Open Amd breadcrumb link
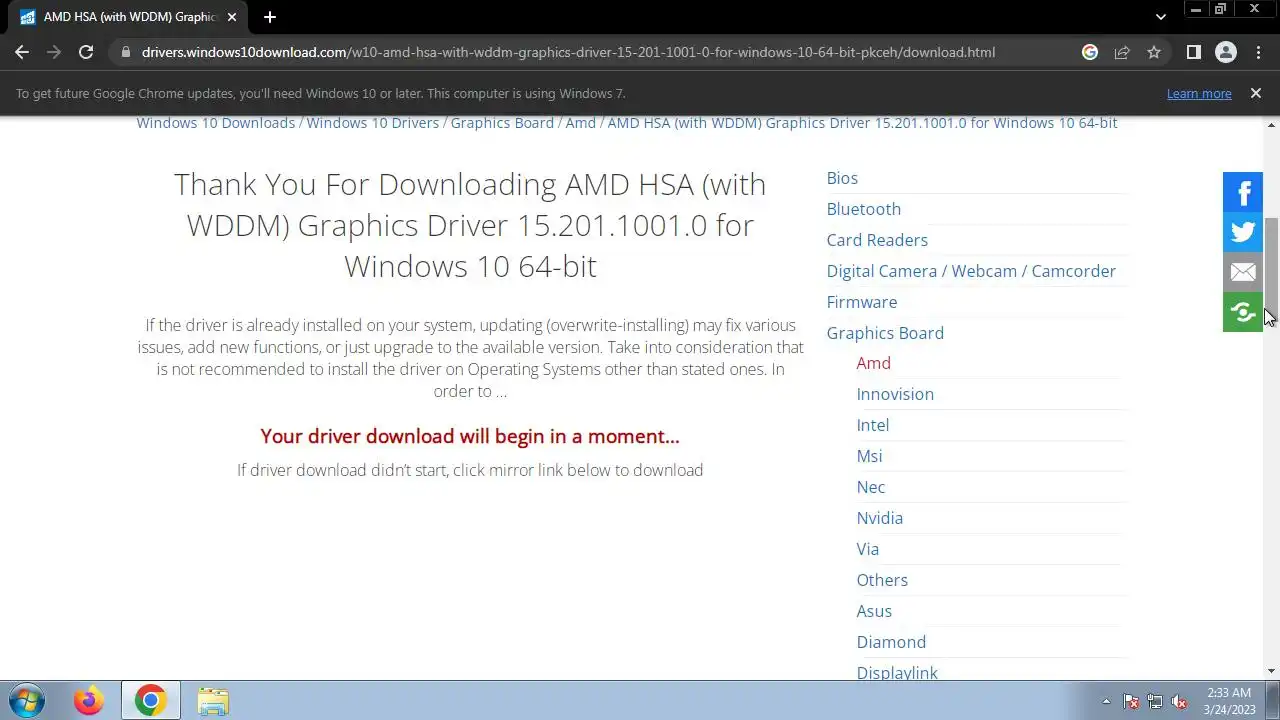The width and height of the screenshot is (1280, 720). [581, 123]
